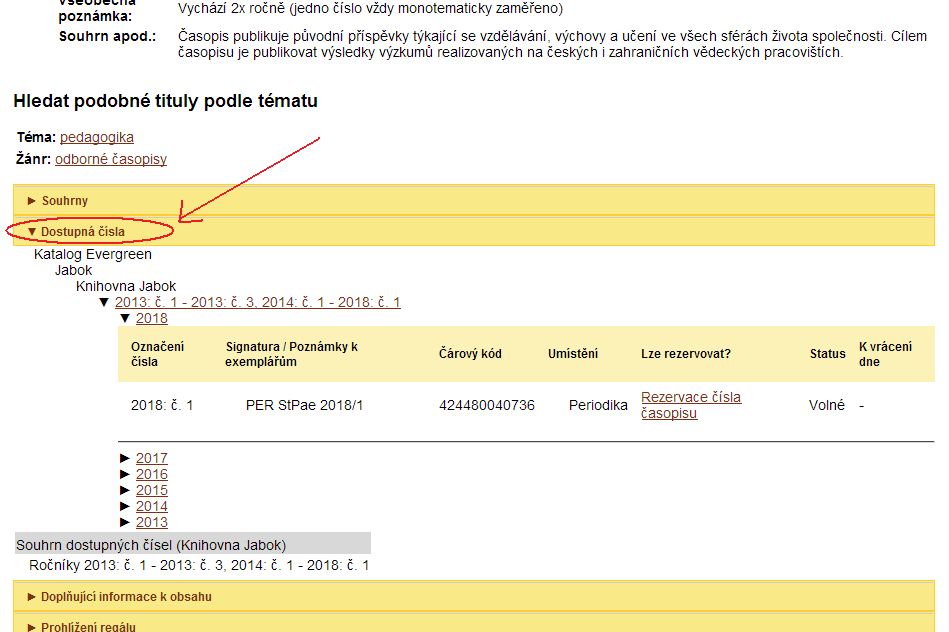
Task: Click the triangle arrow beside 2014
Action: (126, 506)
